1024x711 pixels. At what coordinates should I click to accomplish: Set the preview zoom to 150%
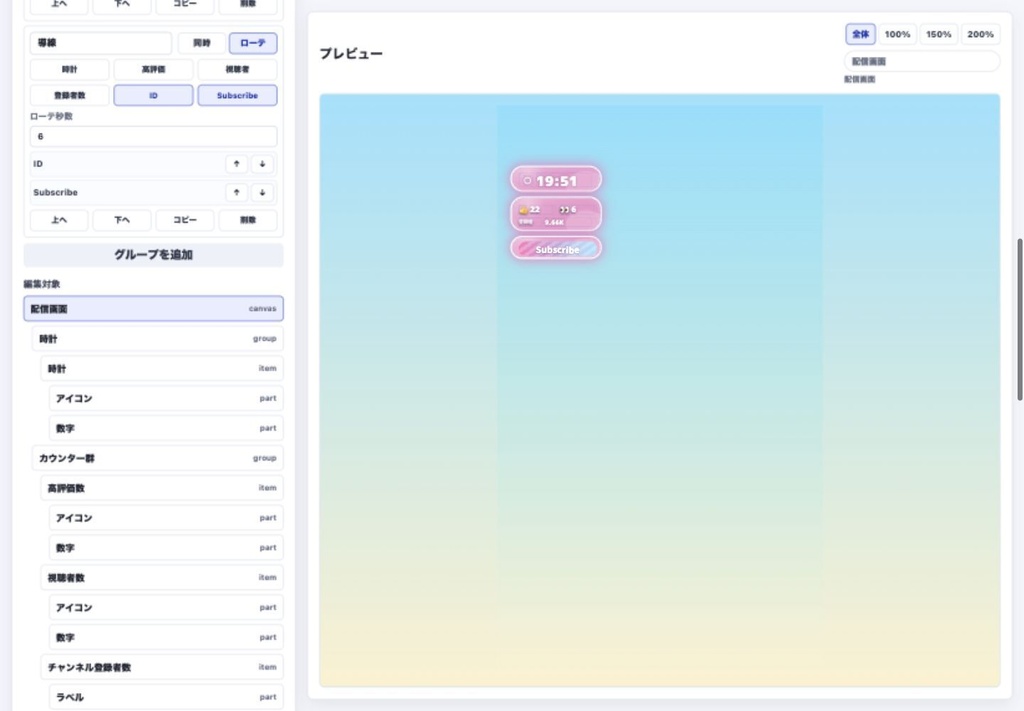[938, 34]
